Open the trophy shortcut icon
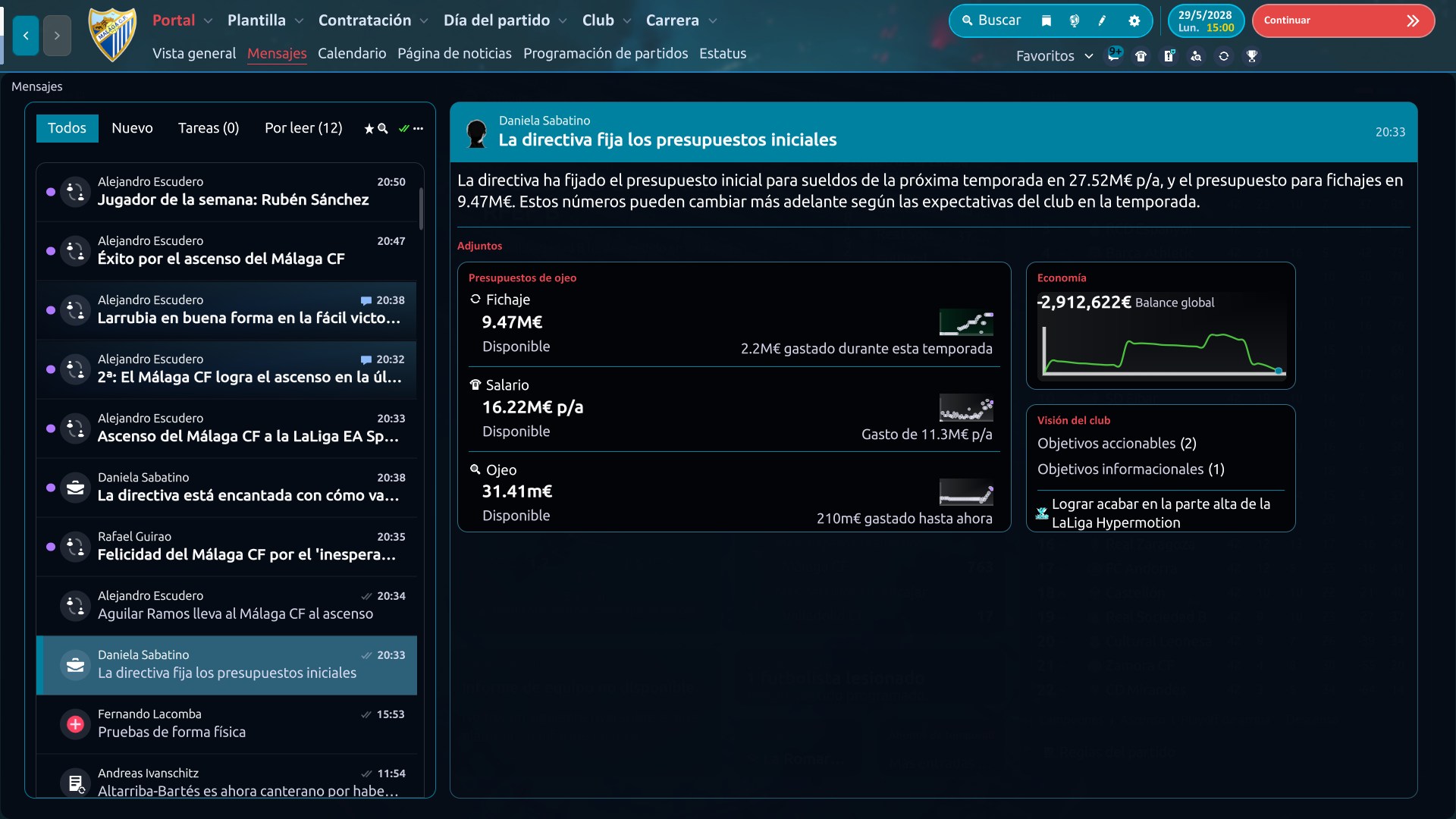The width and height of the screenshot is (1456, 819). click(x=1252, y=56)
